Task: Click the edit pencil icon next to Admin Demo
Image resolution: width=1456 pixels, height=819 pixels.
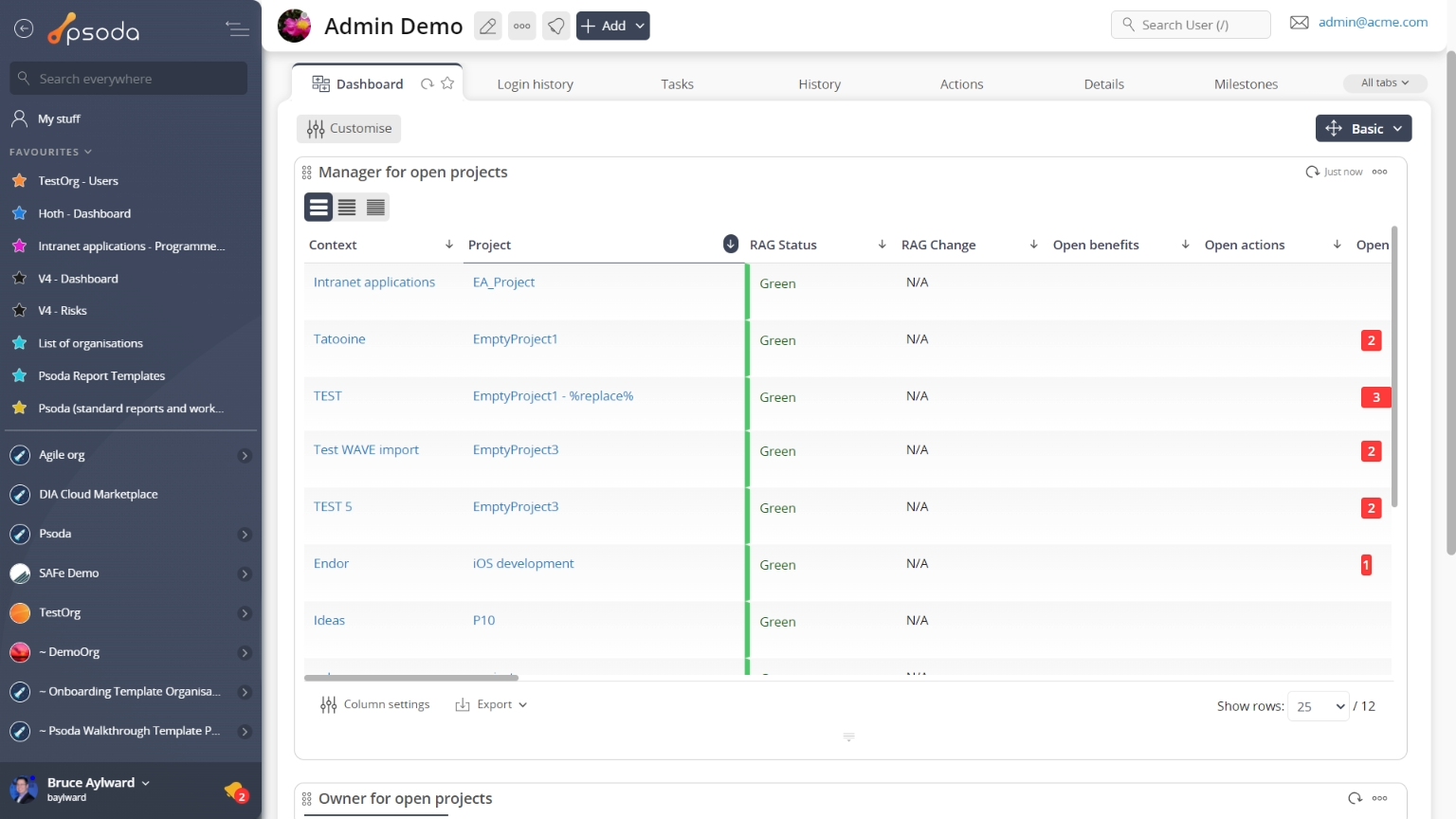Action: click(488, 26)
